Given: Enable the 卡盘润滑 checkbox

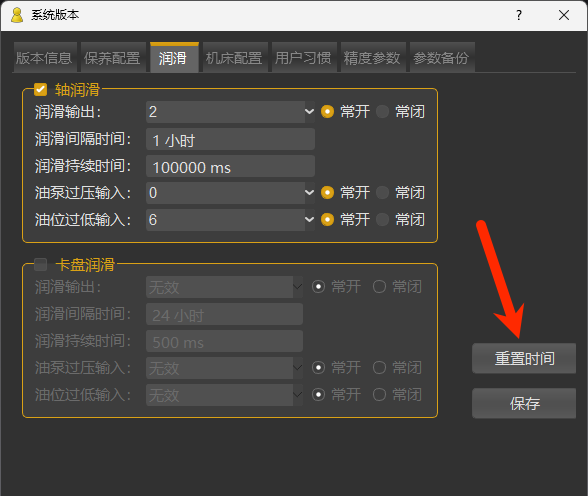Looking at the screenshot, I should pos(40,264).
